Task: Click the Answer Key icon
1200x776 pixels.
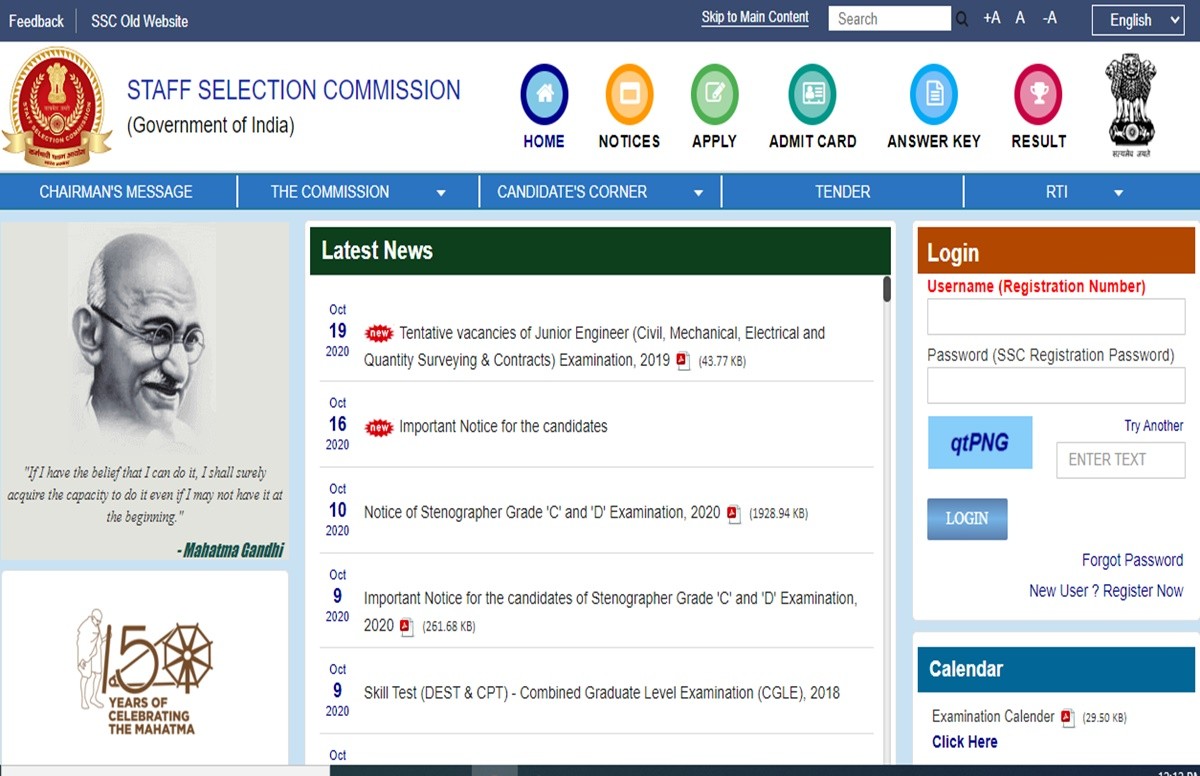Action: point(933,94)
